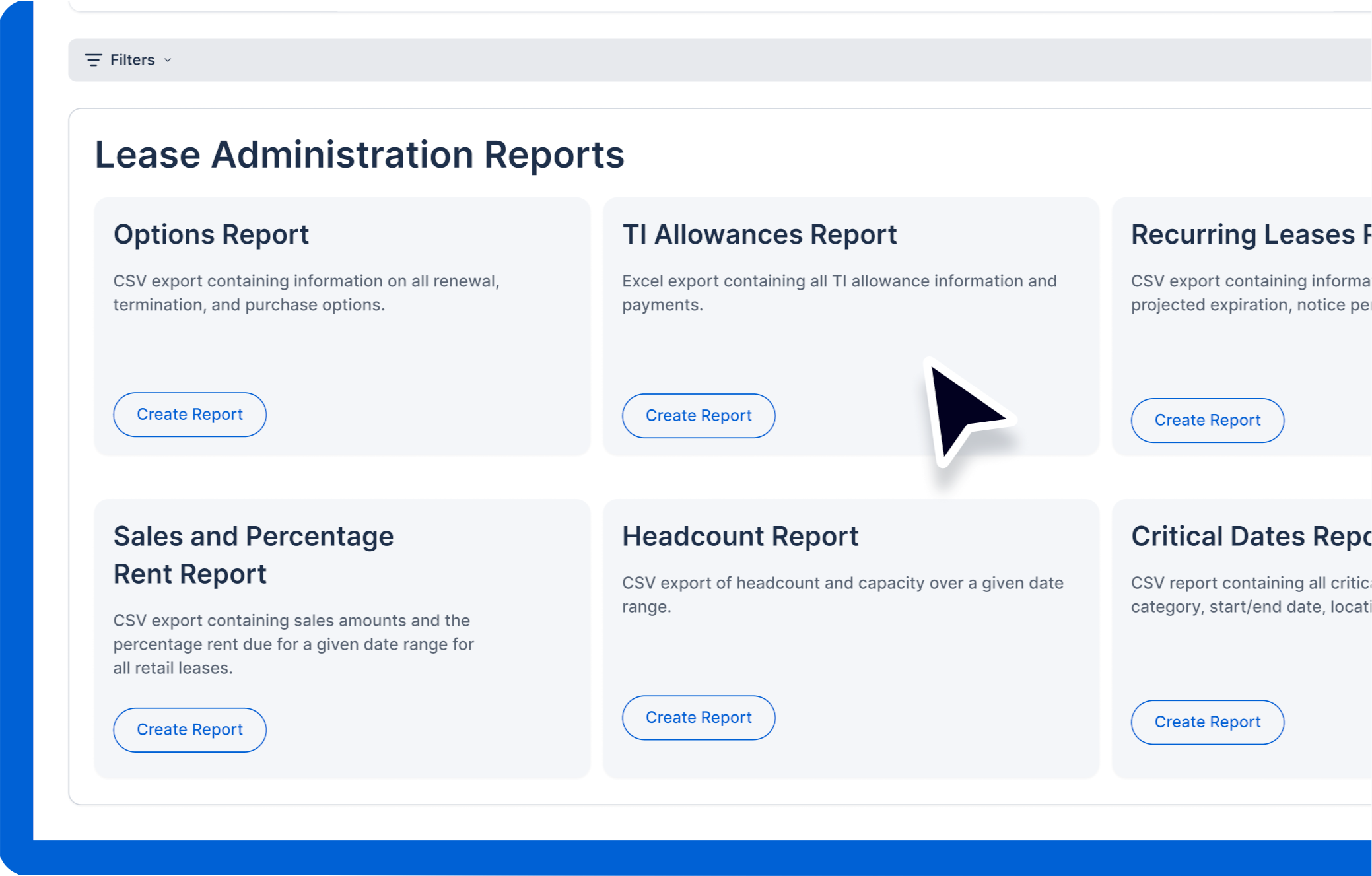Create the Critical Dates Report
Image resolution: width=1372 pixels, height=876 pixels.
pos(1207,722)
